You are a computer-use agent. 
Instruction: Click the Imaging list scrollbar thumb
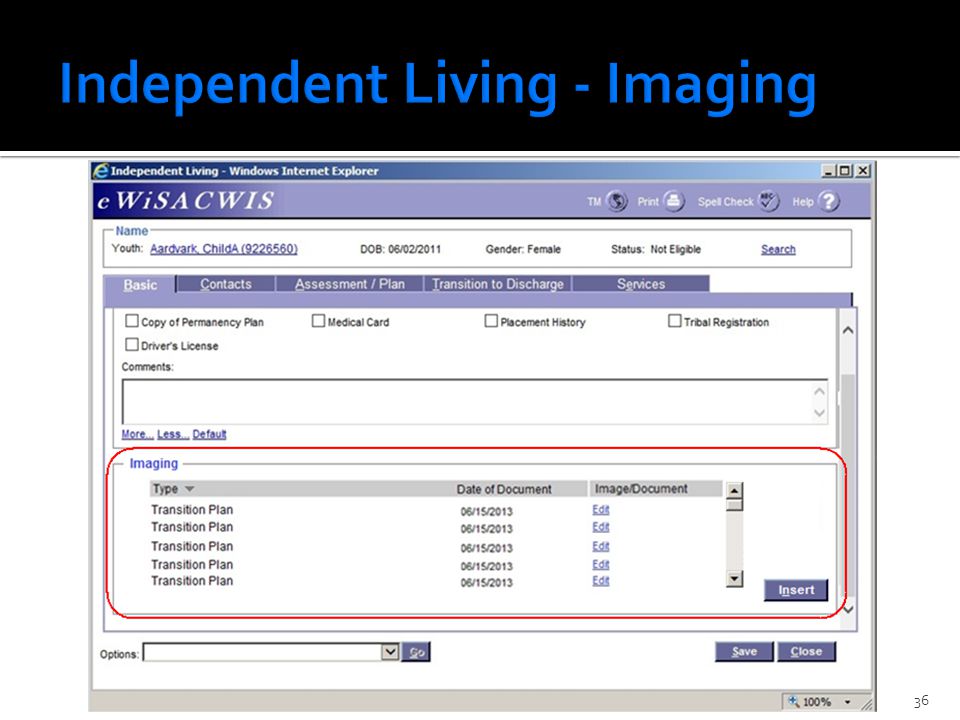point(734,505)
